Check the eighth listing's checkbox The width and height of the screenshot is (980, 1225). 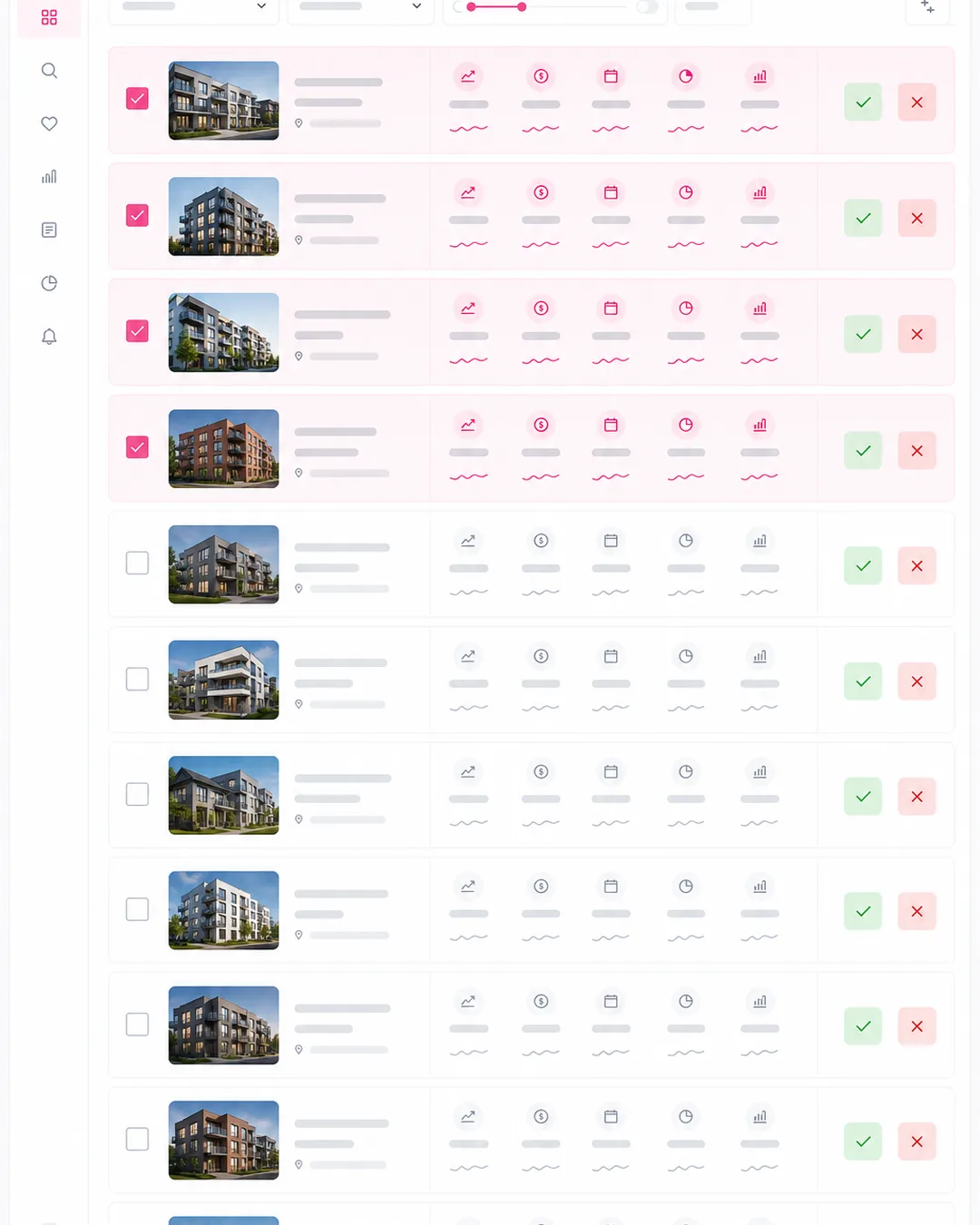point(137,909)
